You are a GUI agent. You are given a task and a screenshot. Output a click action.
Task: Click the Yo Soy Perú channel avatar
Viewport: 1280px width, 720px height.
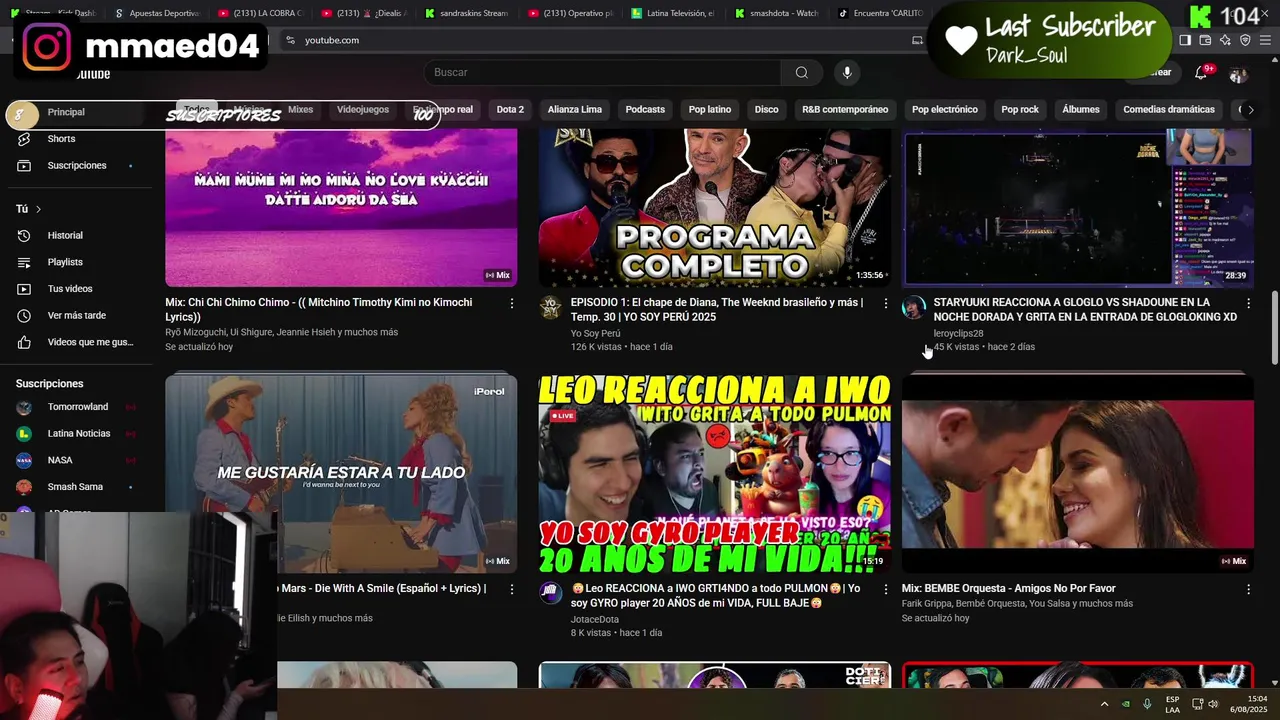(x=550, y=307)
